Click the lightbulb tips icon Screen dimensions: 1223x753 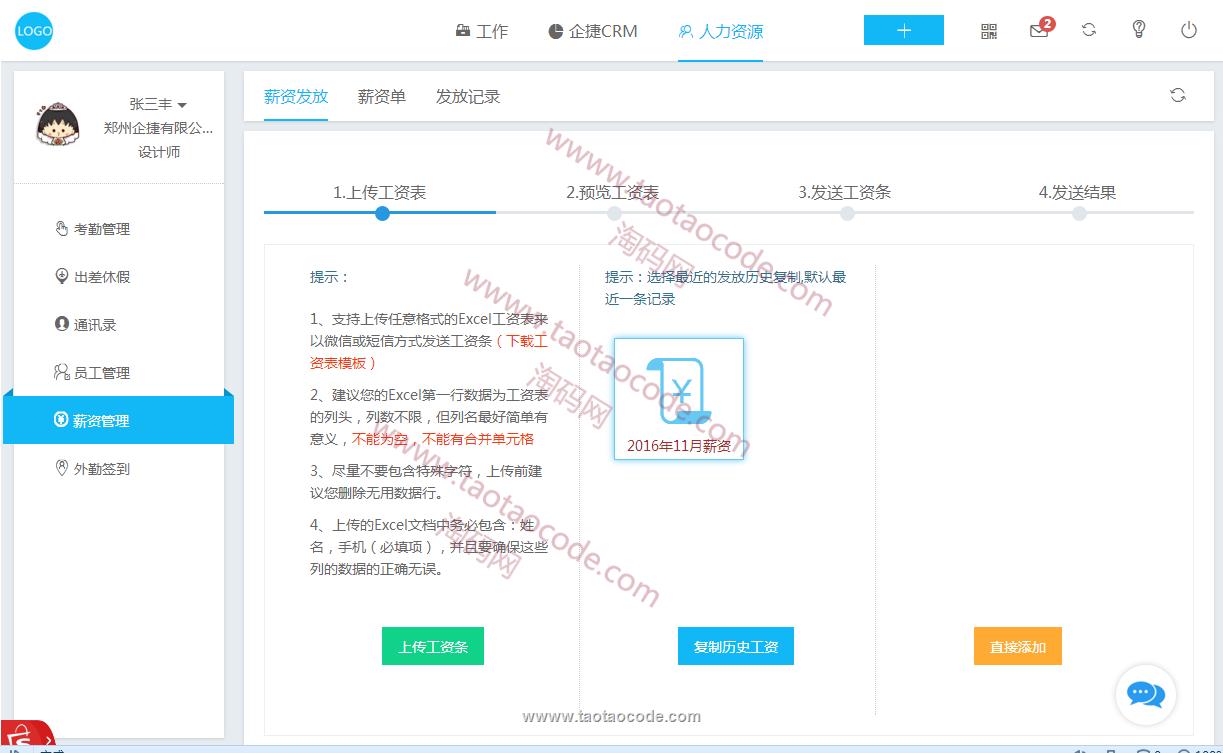[1139, 30]
